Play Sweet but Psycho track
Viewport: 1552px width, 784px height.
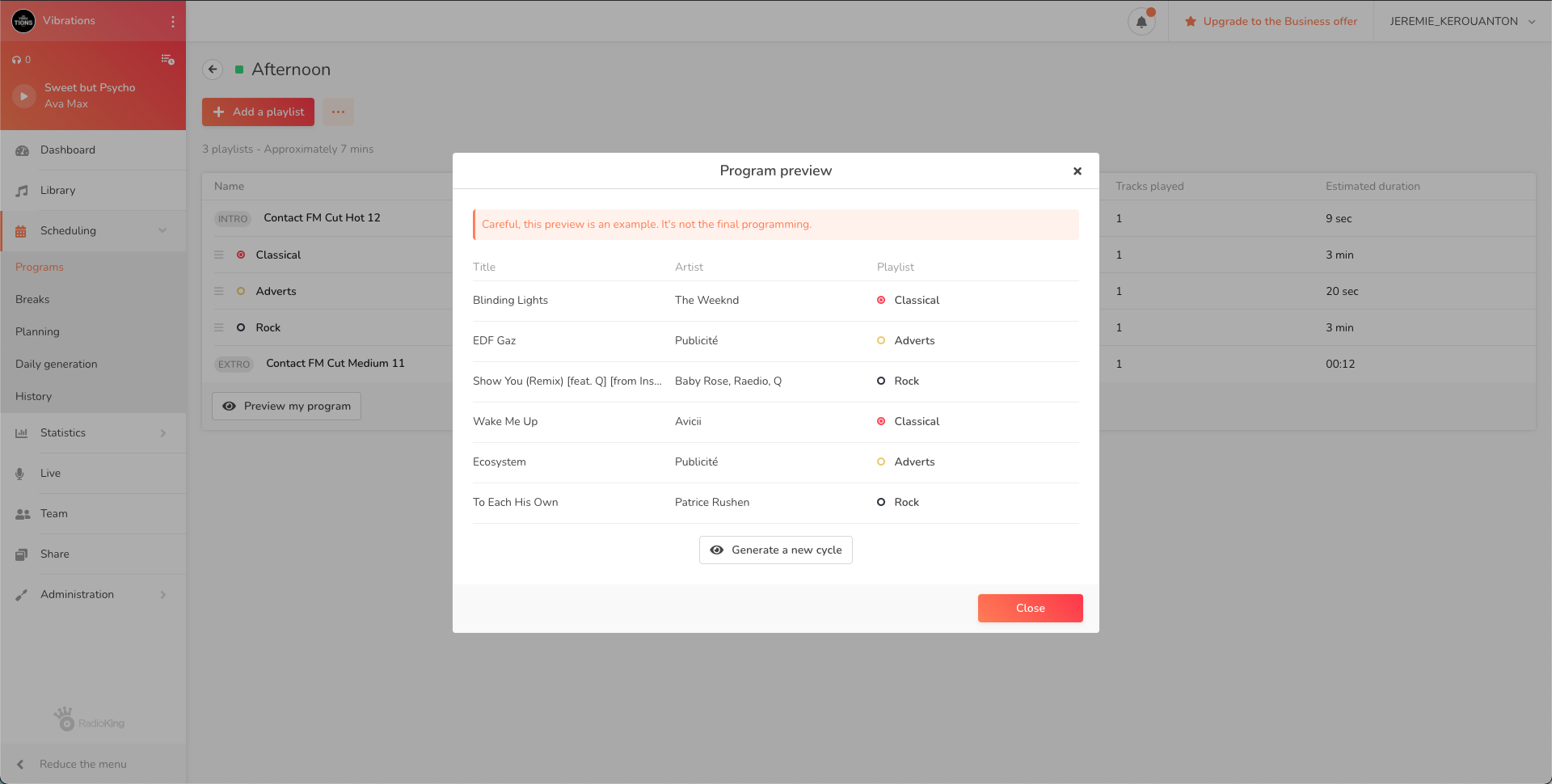pos(24,96)
